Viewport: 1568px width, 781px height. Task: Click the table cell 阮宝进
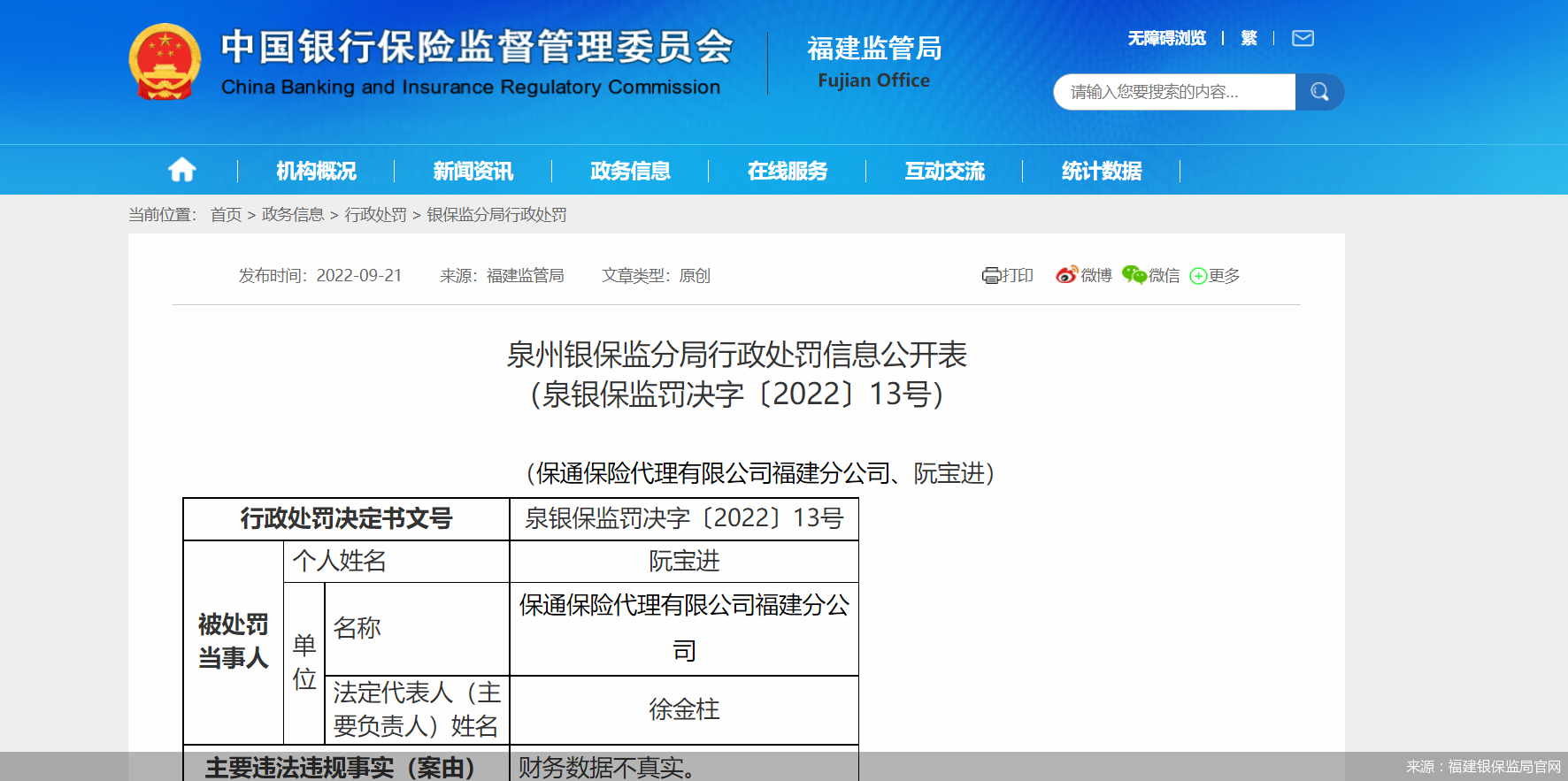684,561
